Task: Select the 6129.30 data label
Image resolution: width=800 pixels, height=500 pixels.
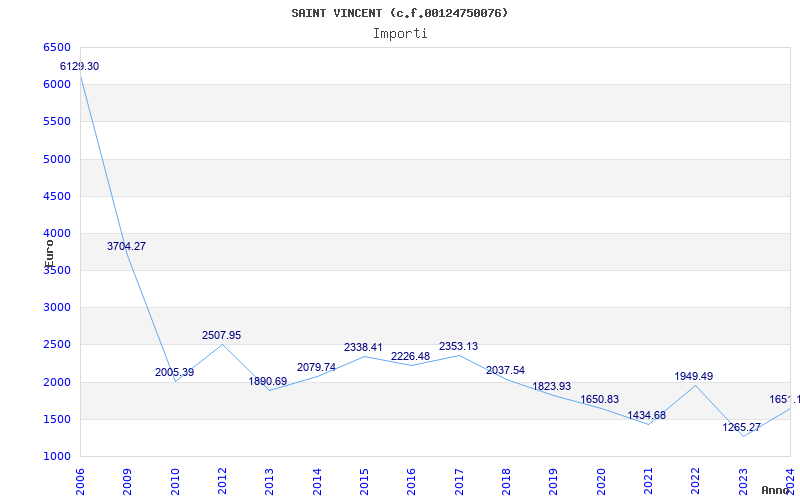Action: 79,66
